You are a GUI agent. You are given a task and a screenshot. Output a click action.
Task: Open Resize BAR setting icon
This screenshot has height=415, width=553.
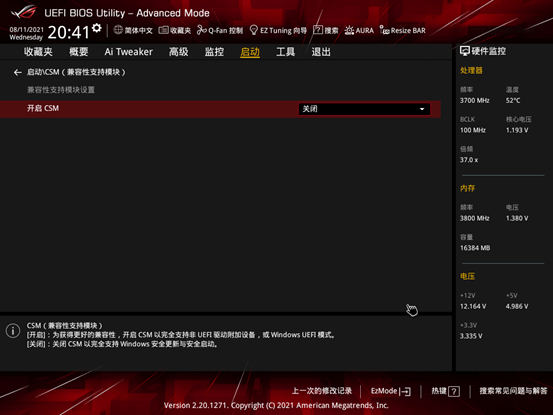[384, 30]
